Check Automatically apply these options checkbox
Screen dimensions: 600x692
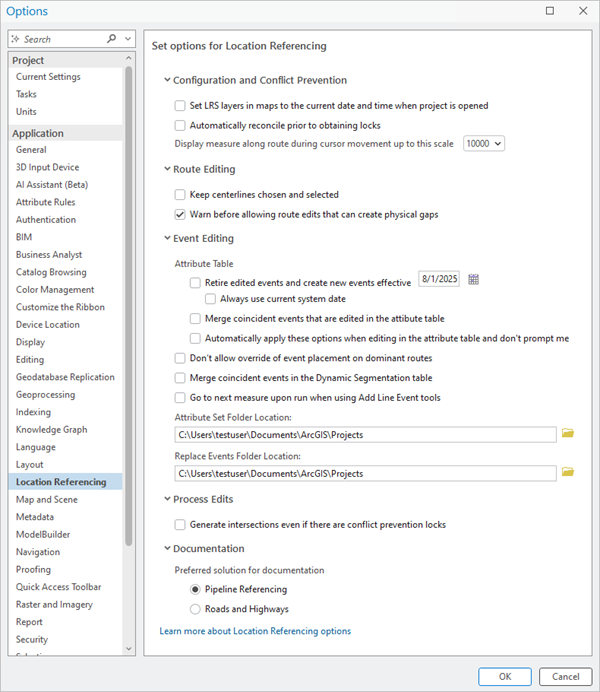[x=195, y=338]
